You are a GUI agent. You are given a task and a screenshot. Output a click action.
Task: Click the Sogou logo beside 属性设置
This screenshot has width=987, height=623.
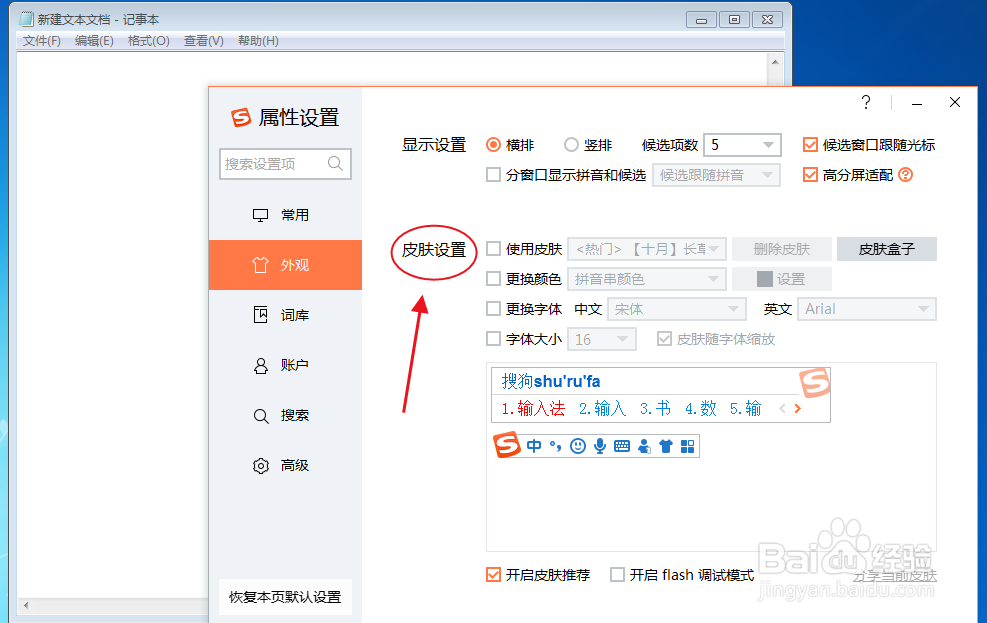click(241, 117)
